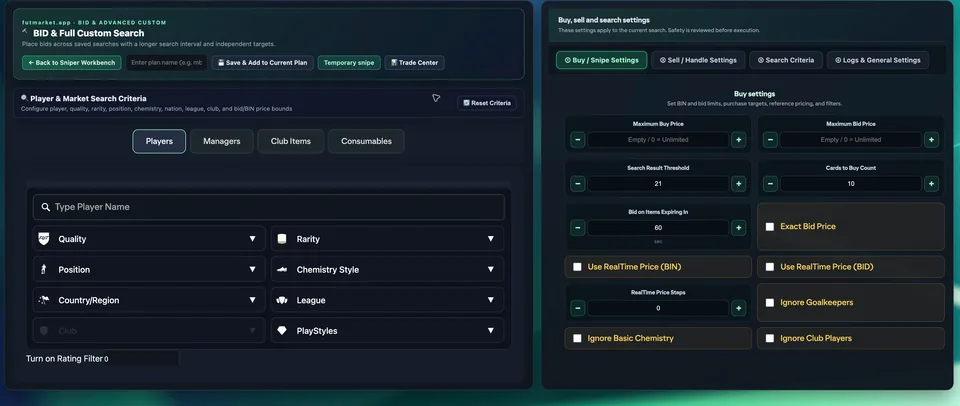Click the Temporary snipe button
The height and width of the screenshot is (406, 960).
(x=349, y=62)
